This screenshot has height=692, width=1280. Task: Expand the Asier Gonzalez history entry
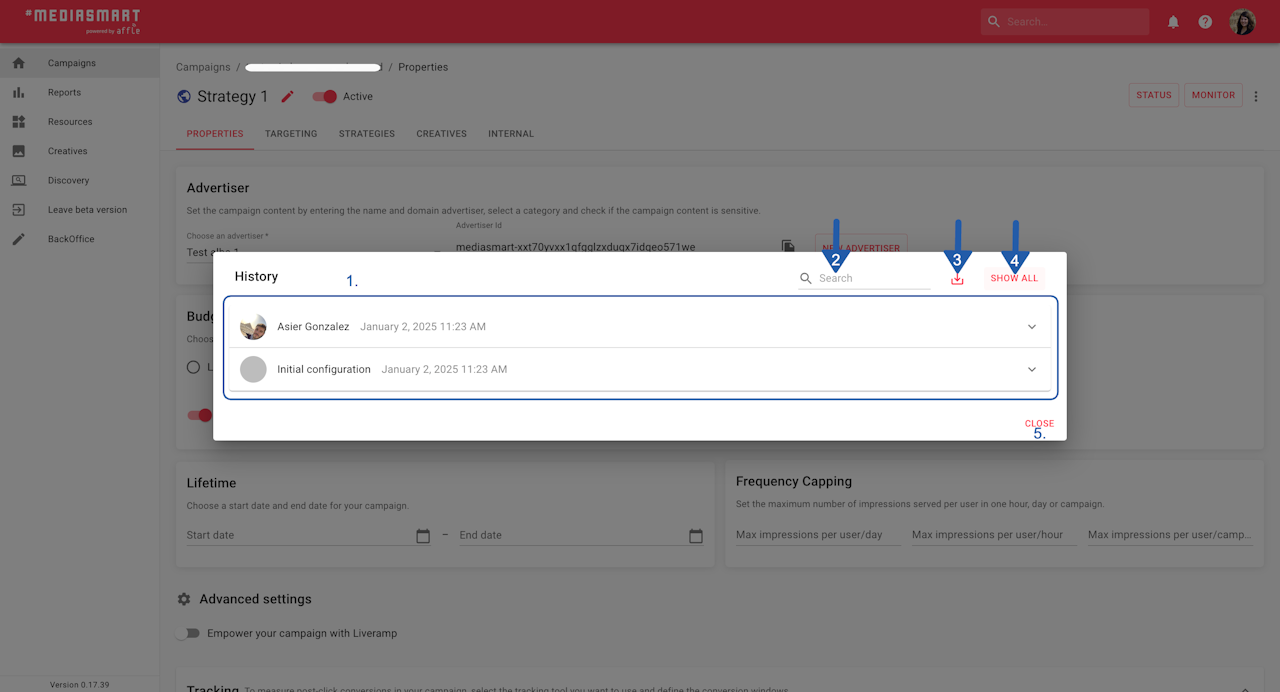[x=640, y=327]
